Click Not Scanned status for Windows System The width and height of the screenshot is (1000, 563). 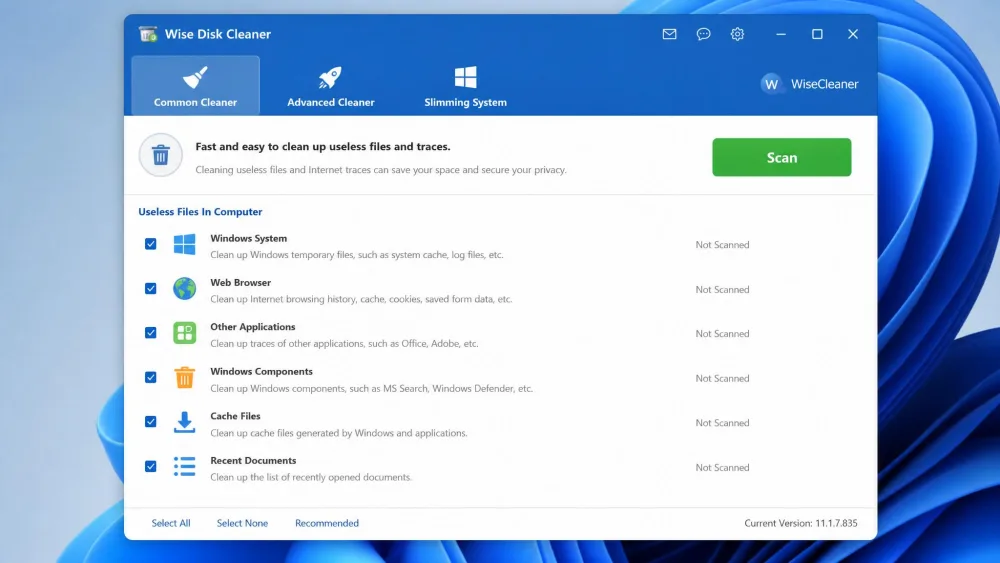tap(722, 245)
